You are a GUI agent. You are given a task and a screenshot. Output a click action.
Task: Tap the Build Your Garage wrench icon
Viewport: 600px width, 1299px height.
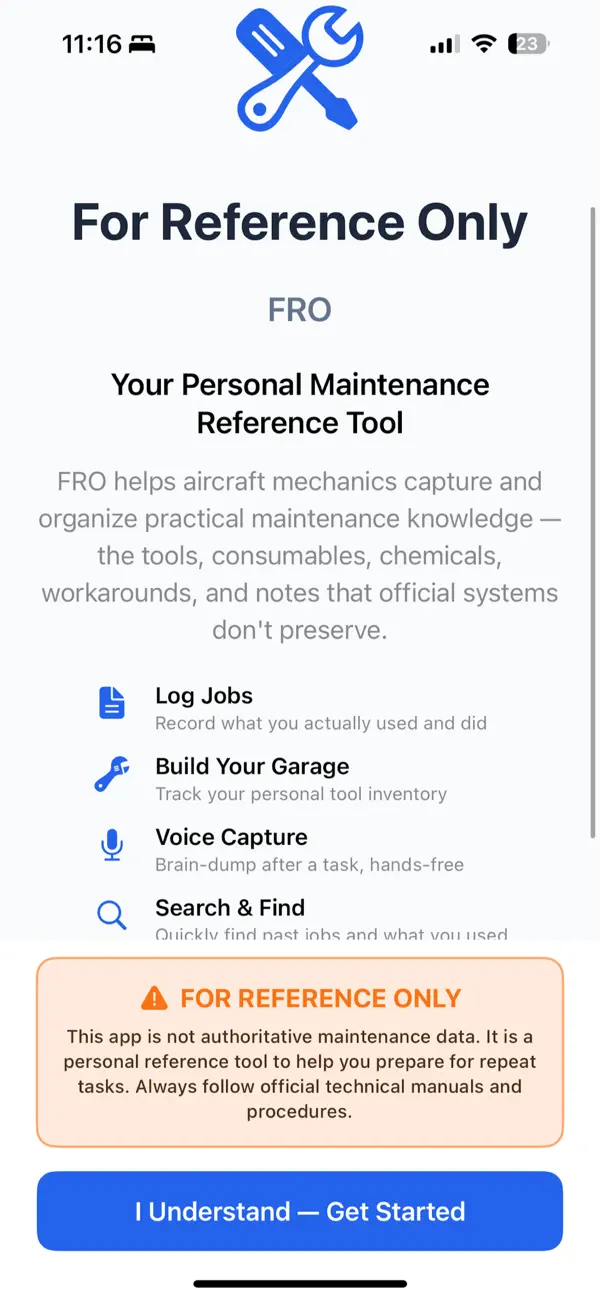pyautogui.click(x=112, y=773)
